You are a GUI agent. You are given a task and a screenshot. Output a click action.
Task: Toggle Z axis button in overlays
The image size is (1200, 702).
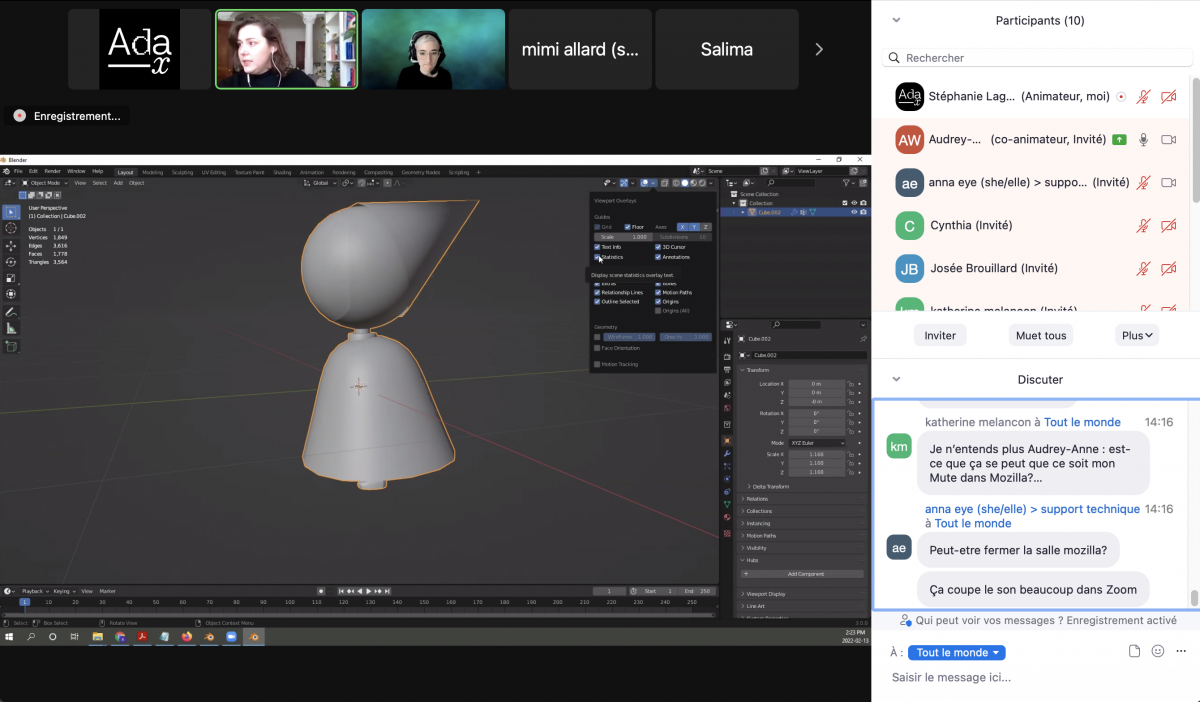coord(706,227)
